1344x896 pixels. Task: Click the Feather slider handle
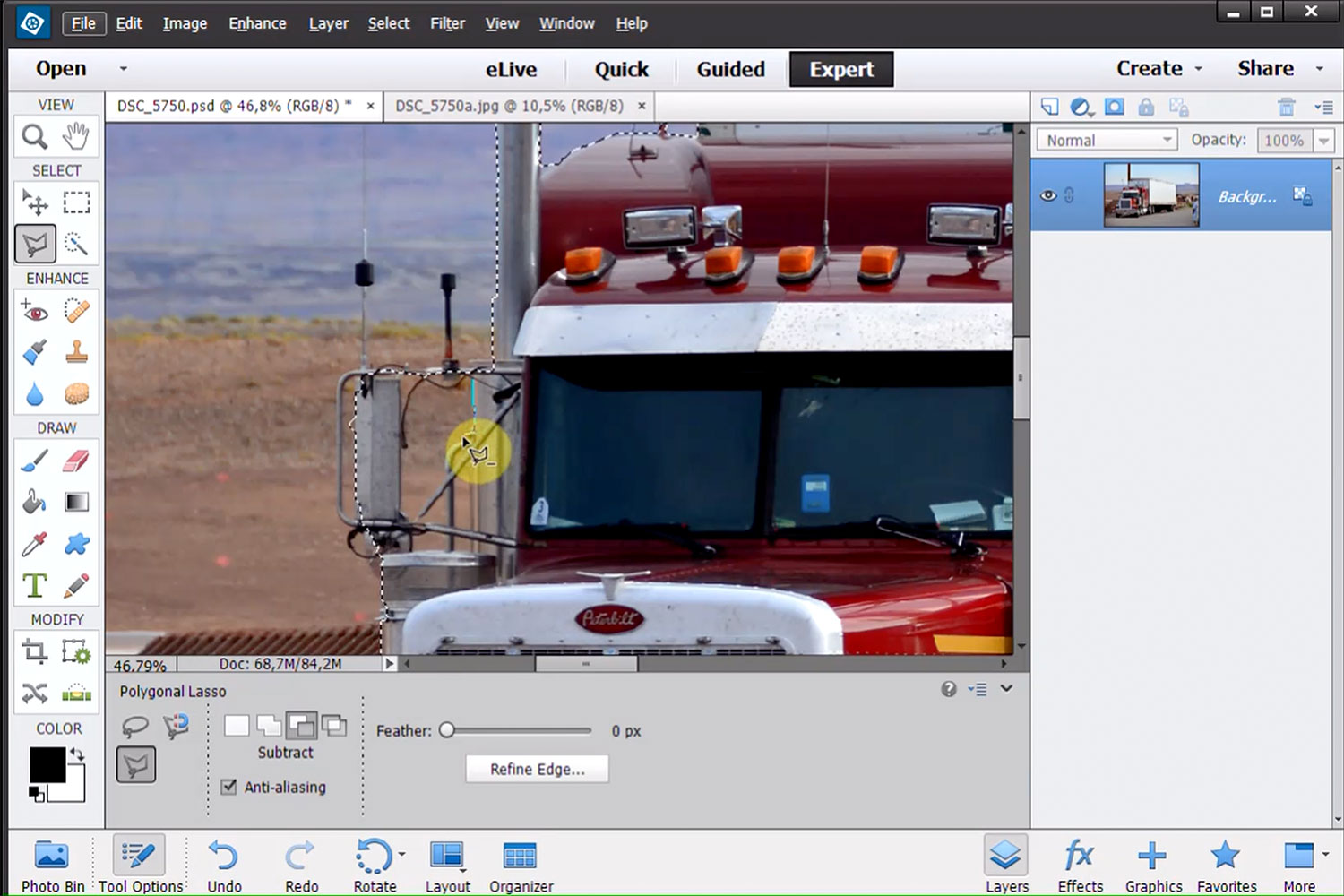tap(447, 730)
